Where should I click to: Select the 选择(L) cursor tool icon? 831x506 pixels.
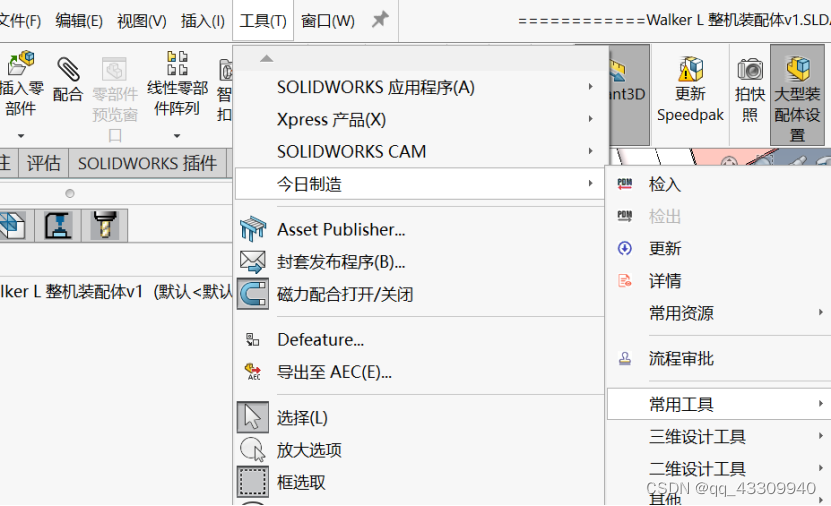coord(253,417)
